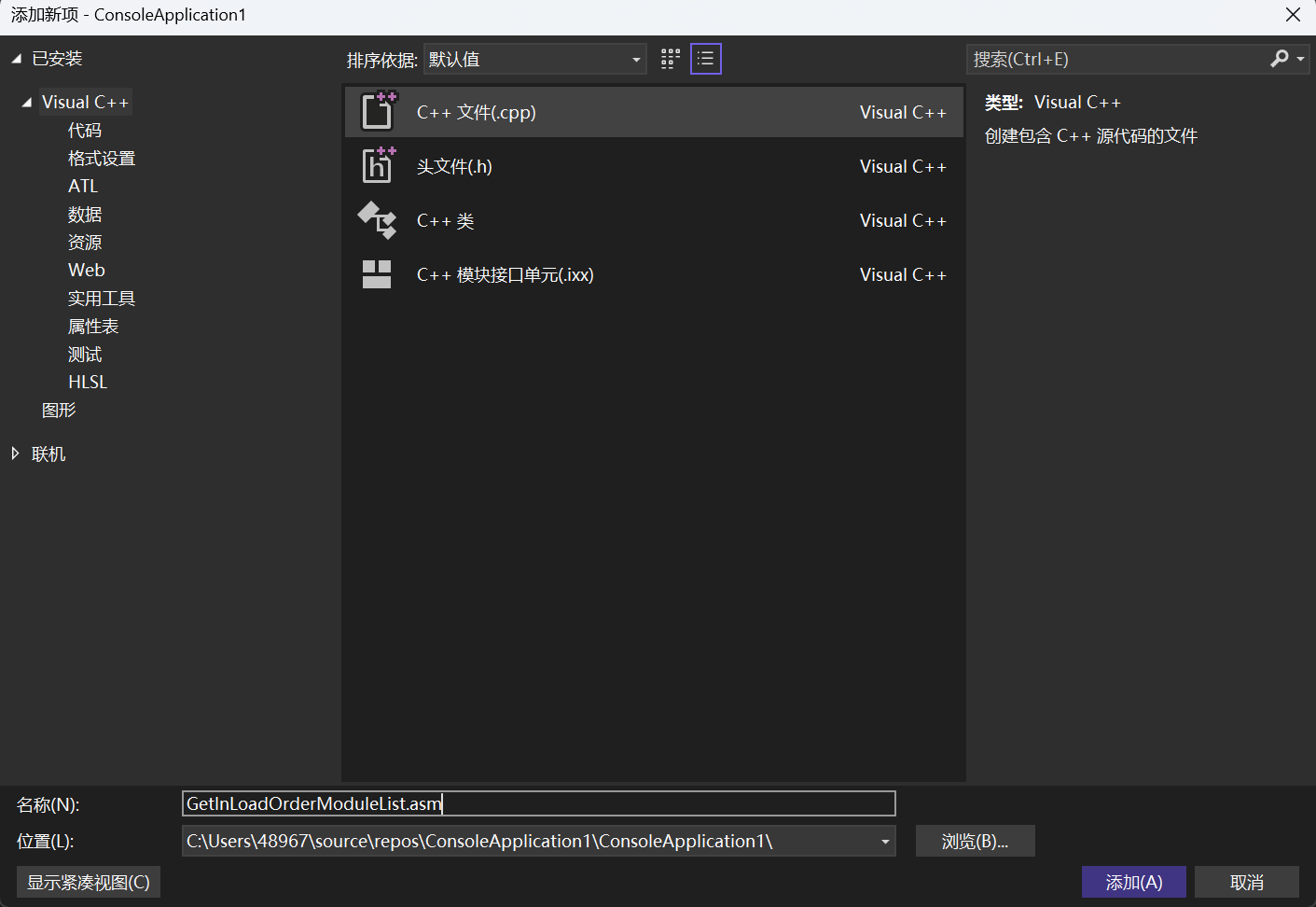Switch to small icons grid view
The image size is (1316, 907).
click(671, 60)
